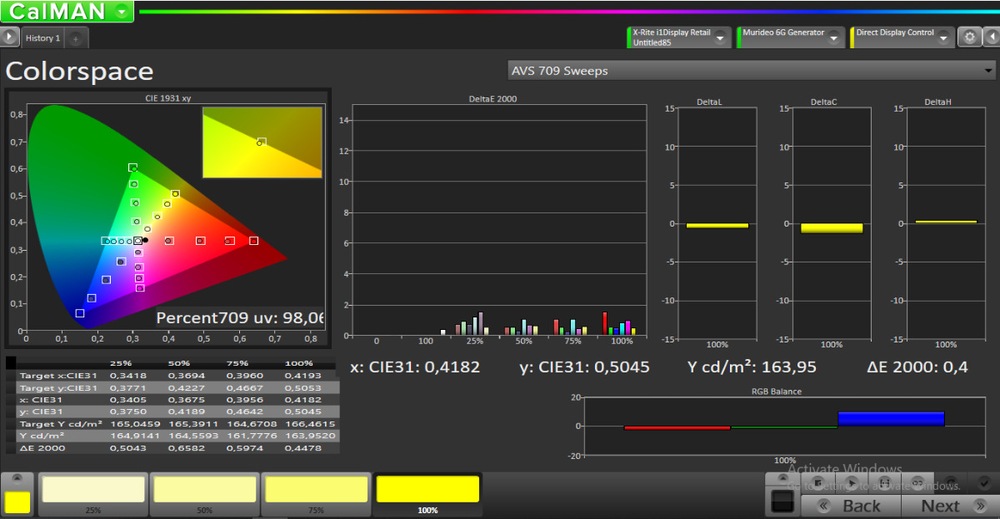Open the AVS 709 Sweeps combo box

click(752, 71)
